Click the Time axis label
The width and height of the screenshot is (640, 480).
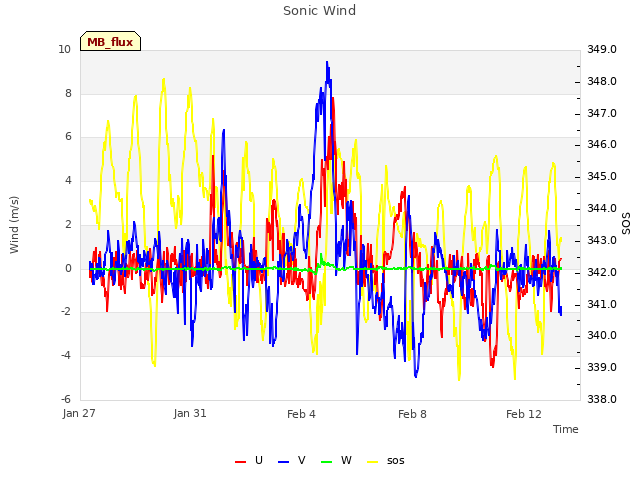tap(566, 429)
